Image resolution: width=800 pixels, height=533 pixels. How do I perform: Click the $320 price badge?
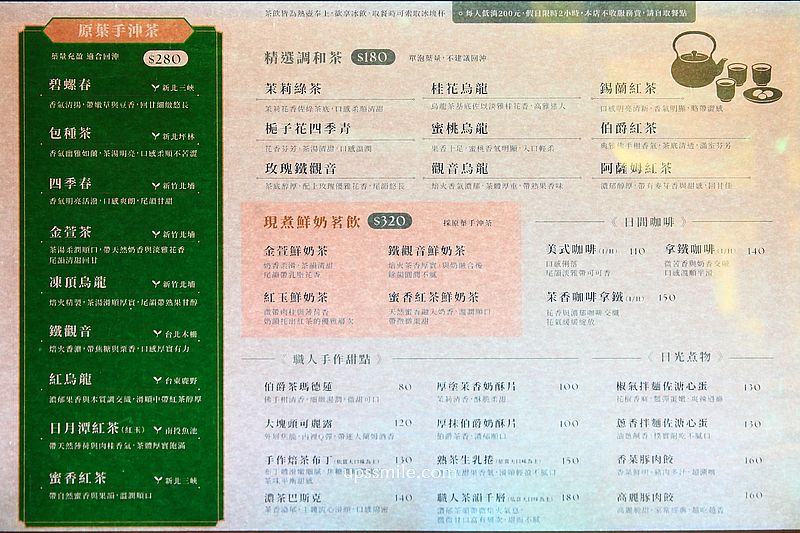(x=387, y=222)
